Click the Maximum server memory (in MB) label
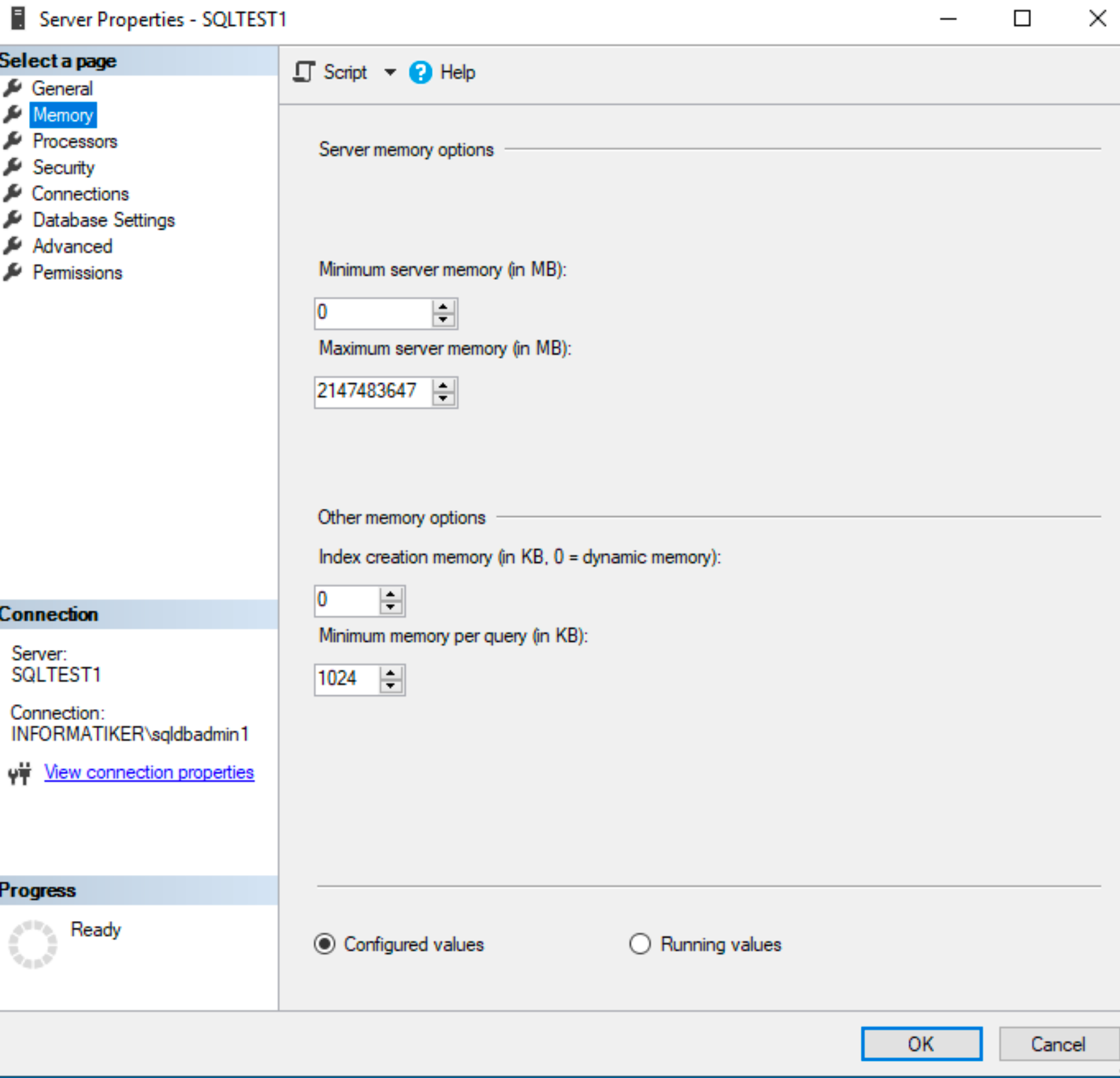 pyautogui.click(x=445, y=349)
